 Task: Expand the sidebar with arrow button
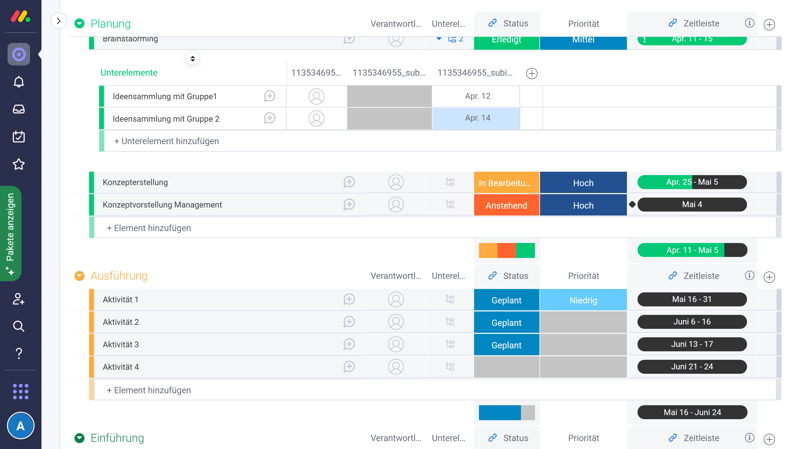58,21
